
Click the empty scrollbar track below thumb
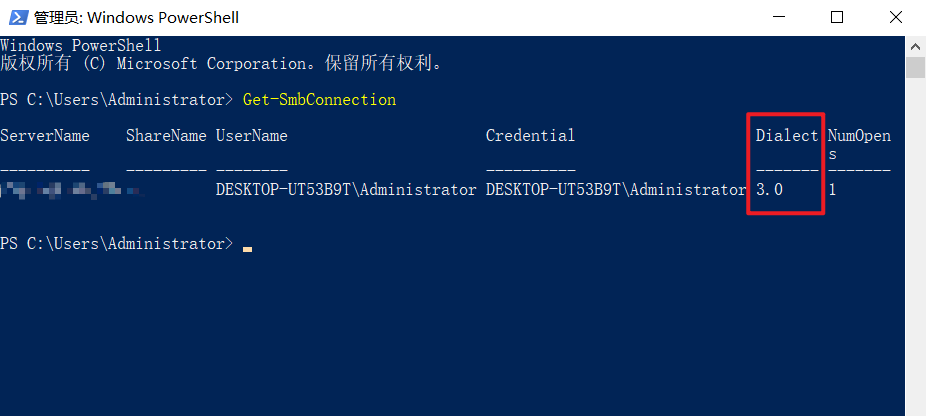pyautogui.click(x=915, y=247)
